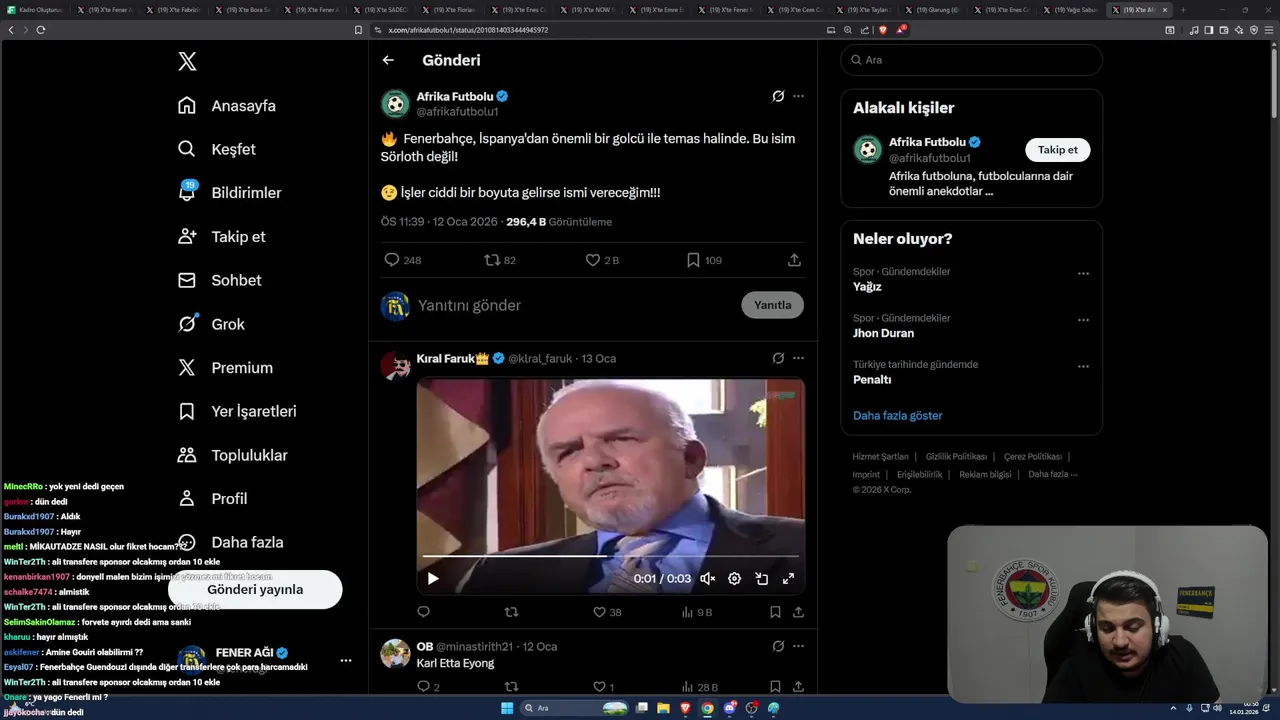Viewport: 1280px width, 720px height.
Task: Open Afrika Futbolu profile avatar in post
Action: coord(396,104)
